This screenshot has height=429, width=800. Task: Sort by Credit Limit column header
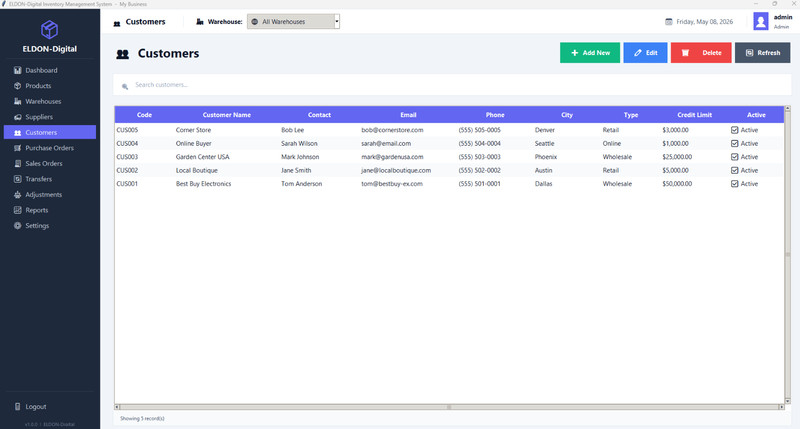tap(694, 115)
